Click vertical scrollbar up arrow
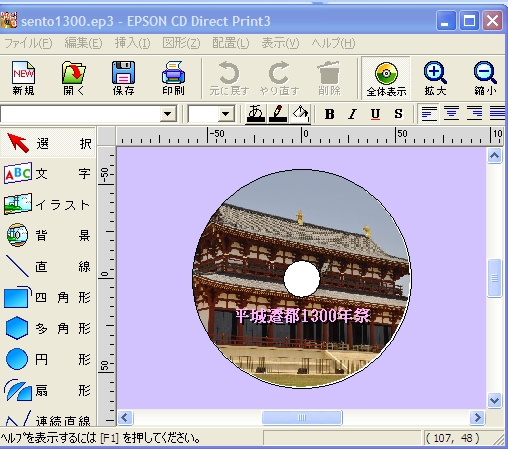508x449 pixels. [494, 155]
